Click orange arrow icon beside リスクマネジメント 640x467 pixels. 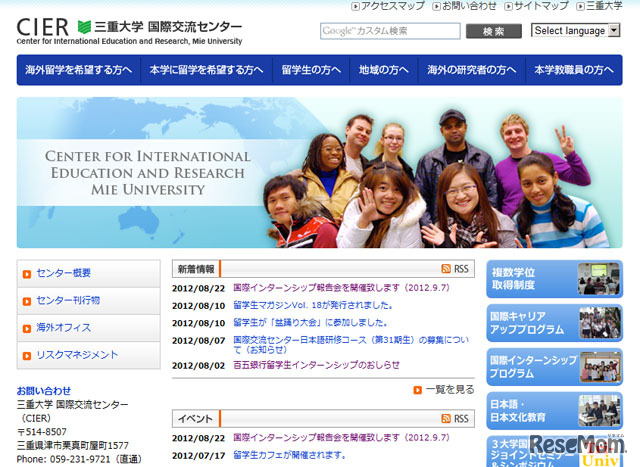click(27, 356)
